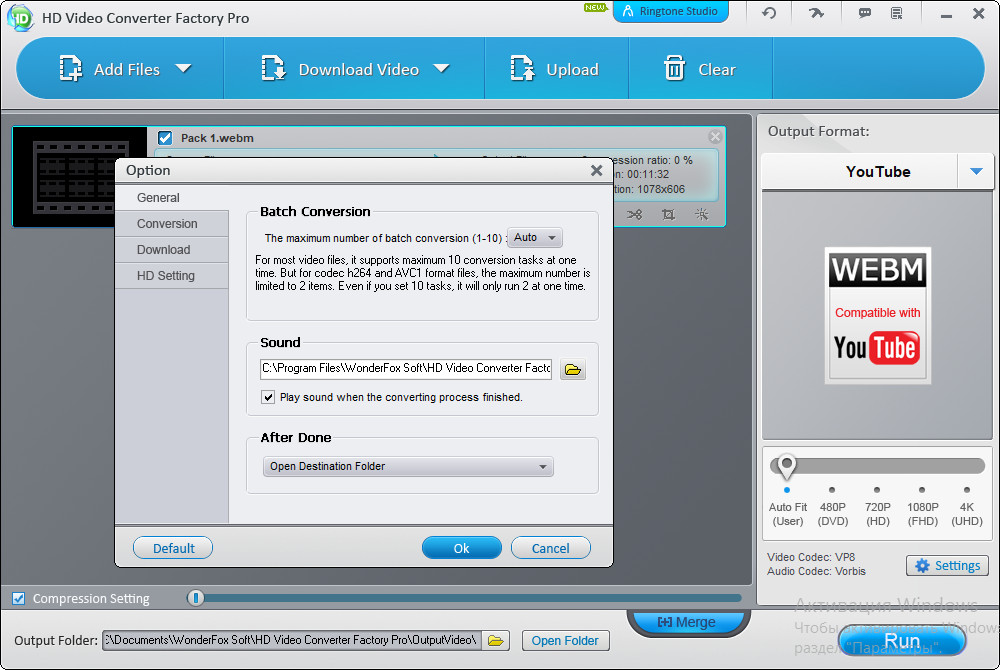Click the Open Folder button
The width and height of the screenshot is (1000, 670).
pos(565,641)
